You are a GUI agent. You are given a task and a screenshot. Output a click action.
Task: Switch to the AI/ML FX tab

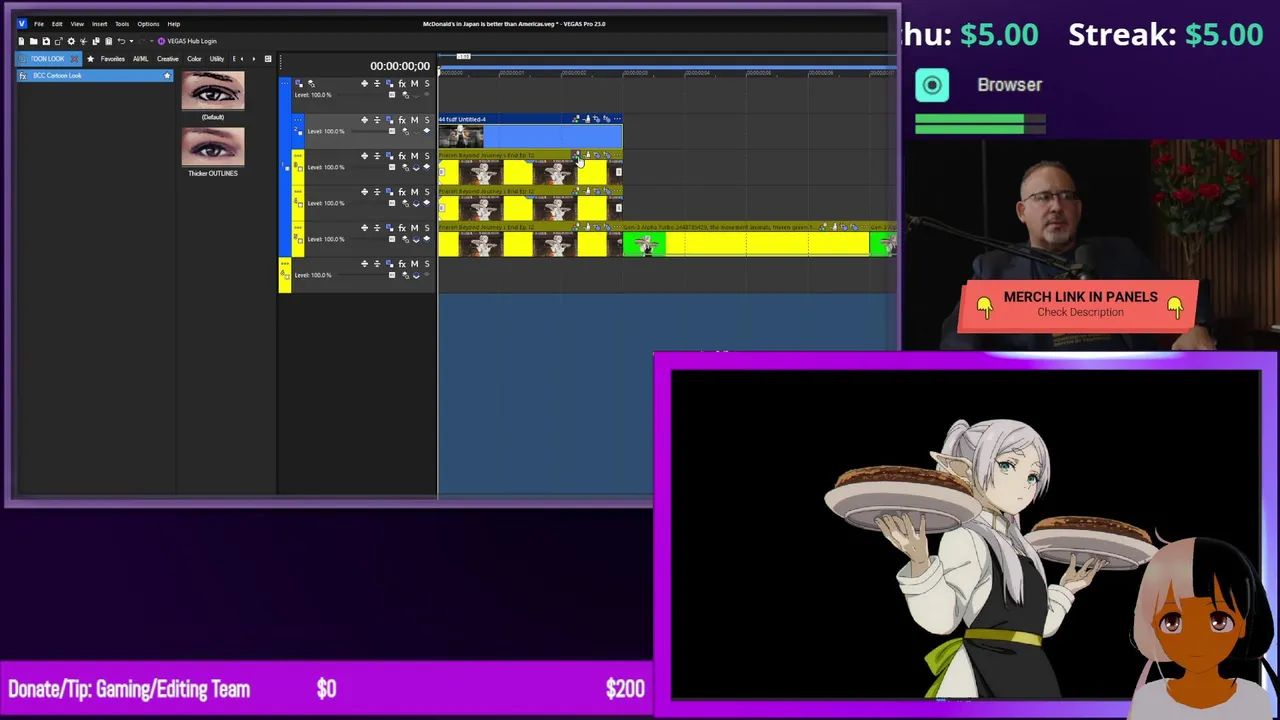141,59
